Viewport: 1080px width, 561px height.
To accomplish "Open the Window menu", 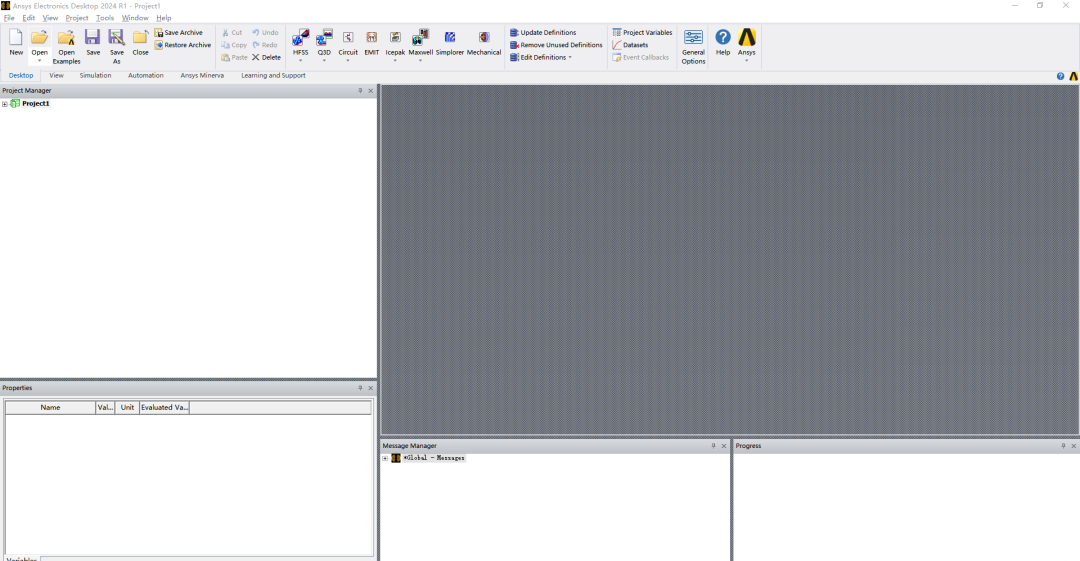I will point(135,18).
